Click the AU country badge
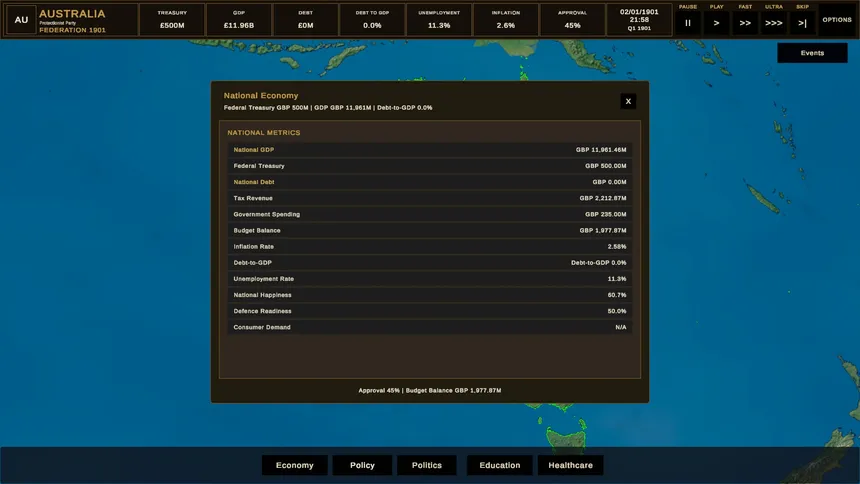 (x=21, y=20)
